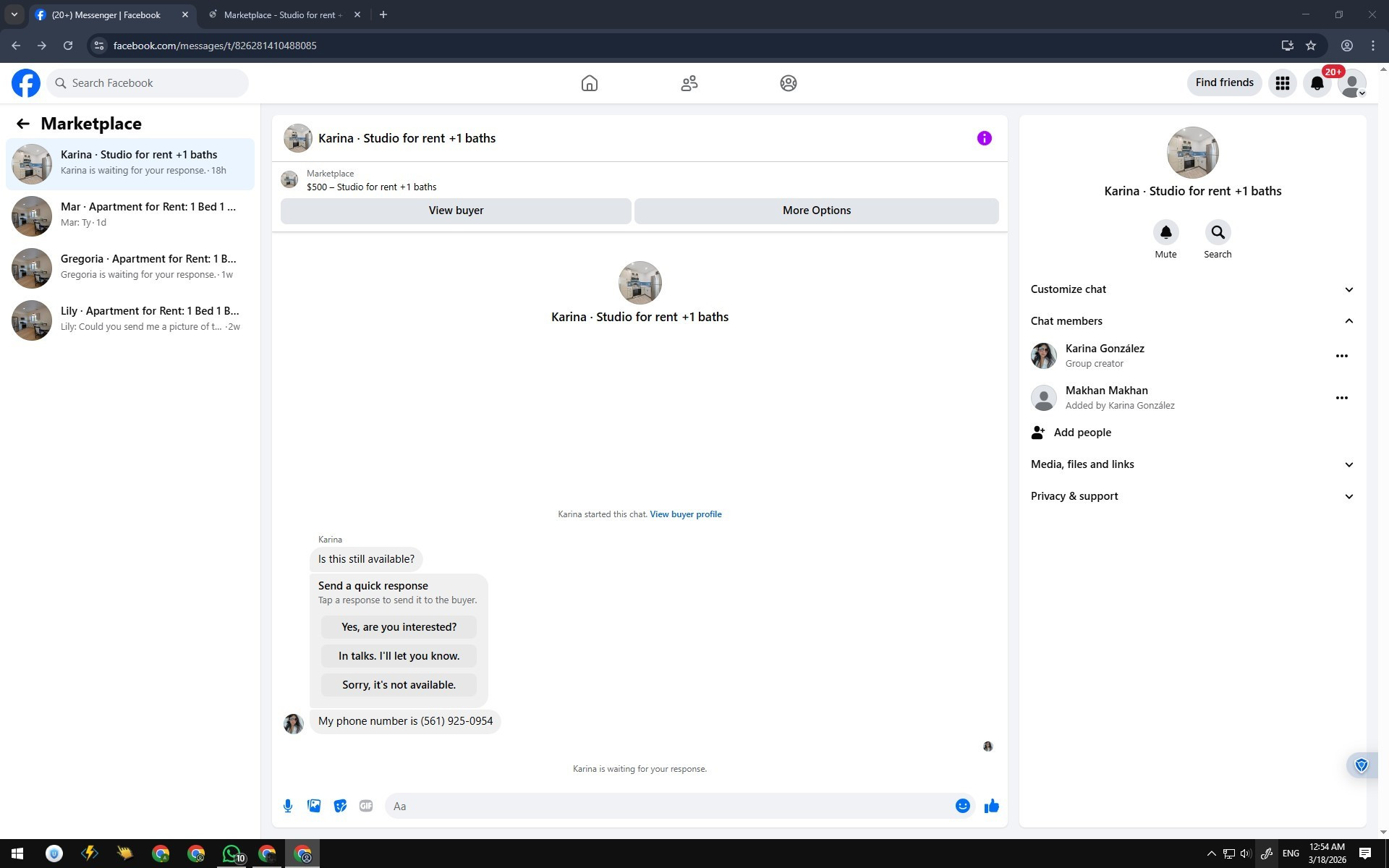The image size is (1389, 868).
Task: Go back using the Marketplace back arrow
Action: [x=23, y=124]
